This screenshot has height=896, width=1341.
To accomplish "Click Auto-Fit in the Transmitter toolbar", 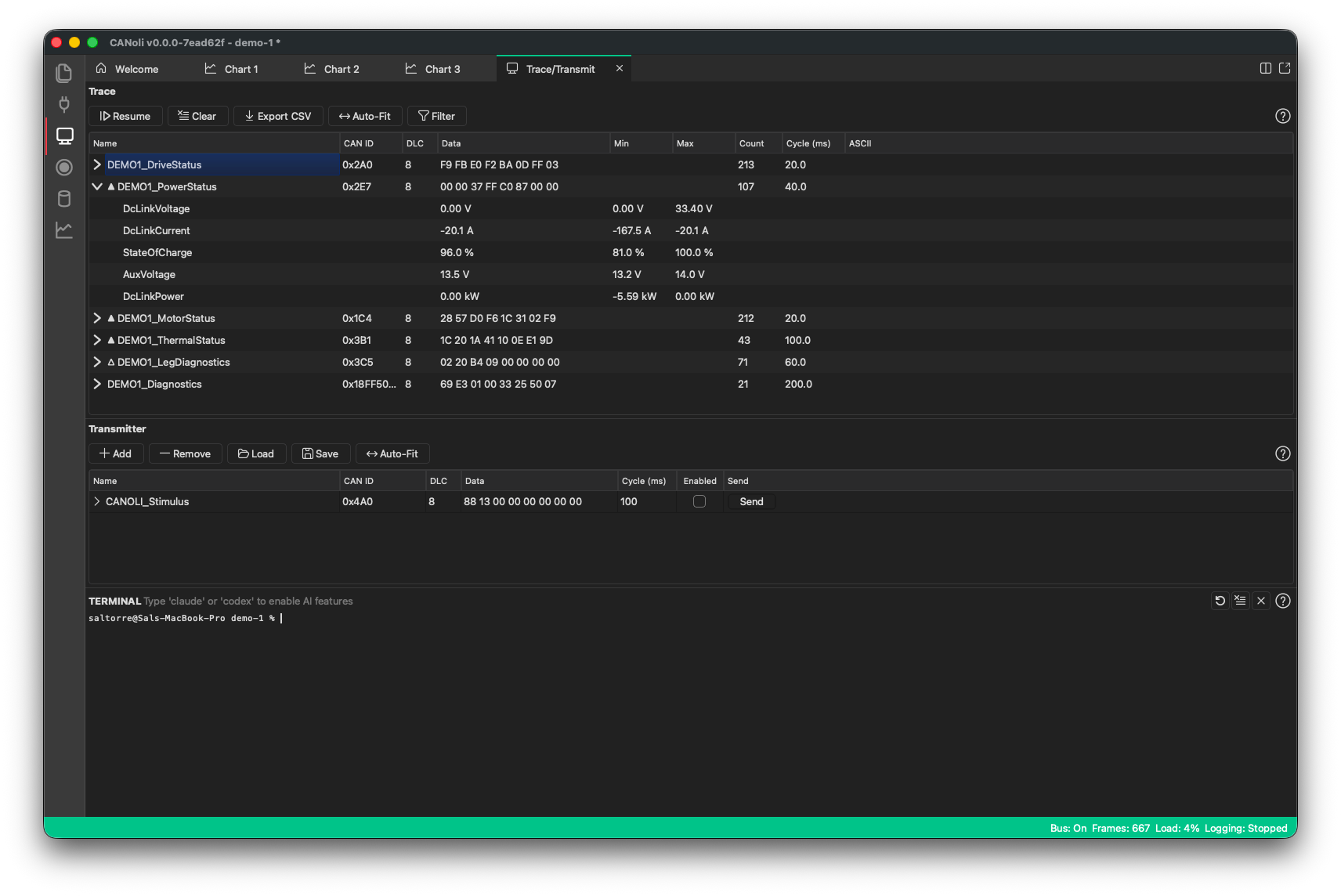I will (x=392, y=453).
